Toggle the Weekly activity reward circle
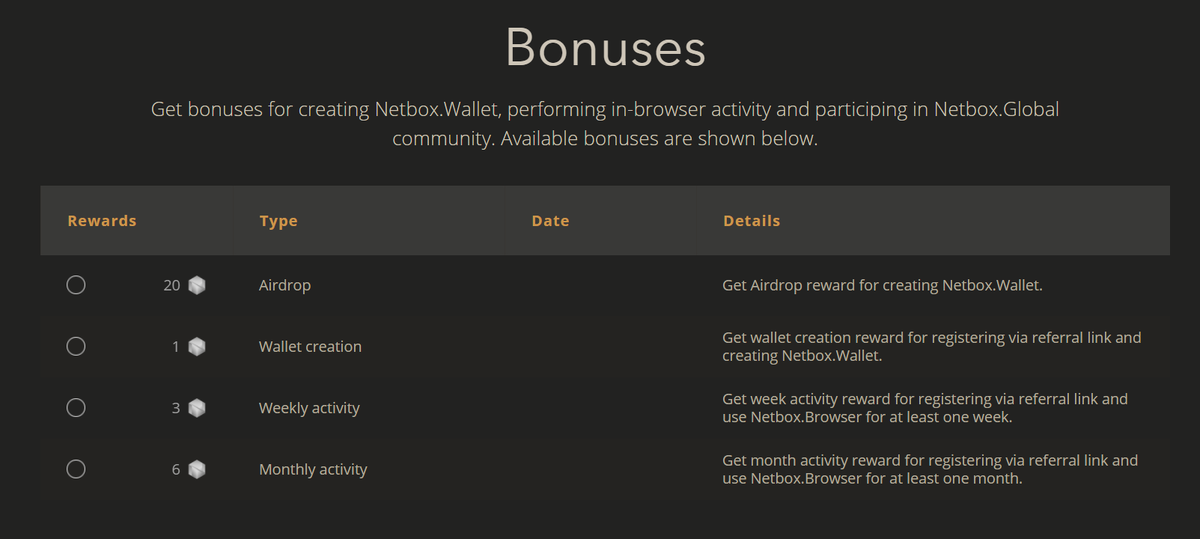The height and width of the screenshot is (539, 1200). pyautogui.click(x=76, y=407)
